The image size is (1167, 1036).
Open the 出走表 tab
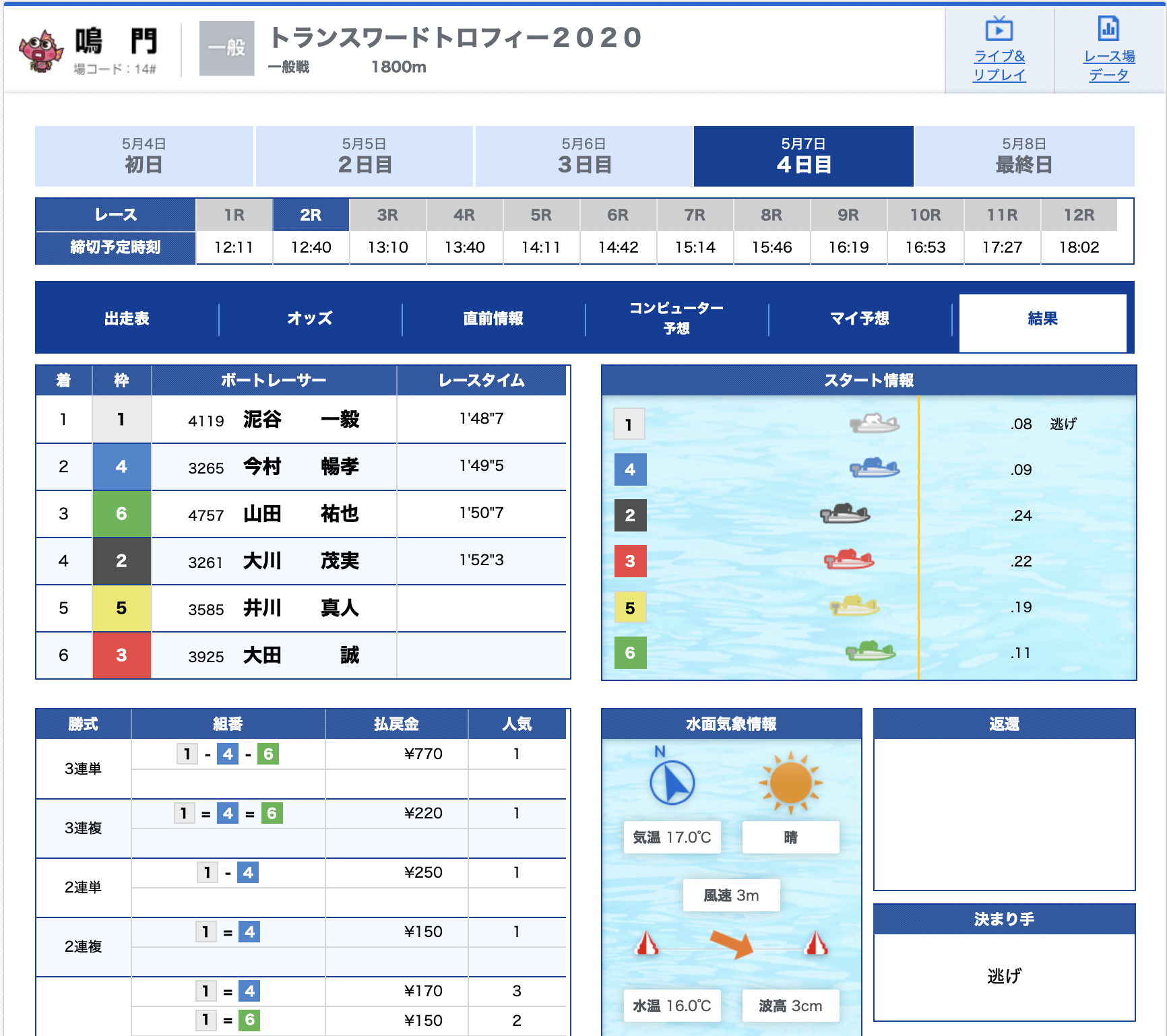click(127, 319)
